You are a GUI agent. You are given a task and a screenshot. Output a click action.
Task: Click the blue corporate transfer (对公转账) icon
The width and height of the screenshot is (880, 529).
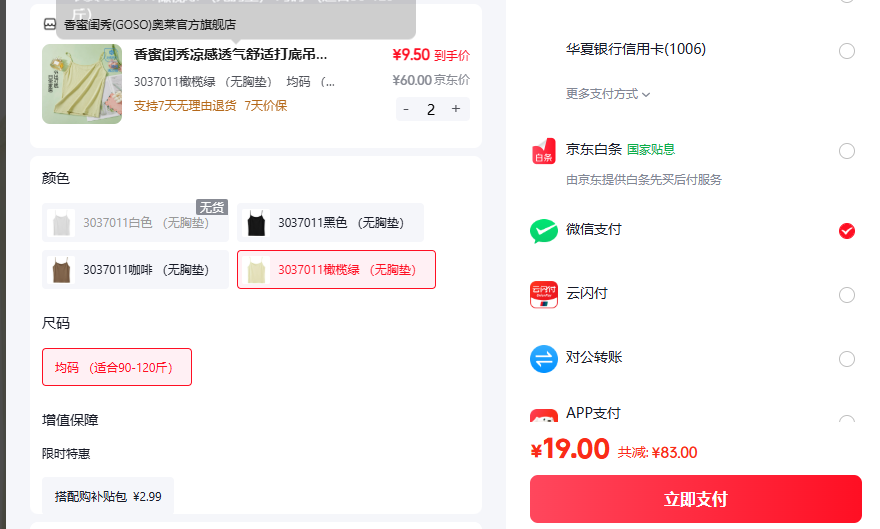tap(544, 359)
